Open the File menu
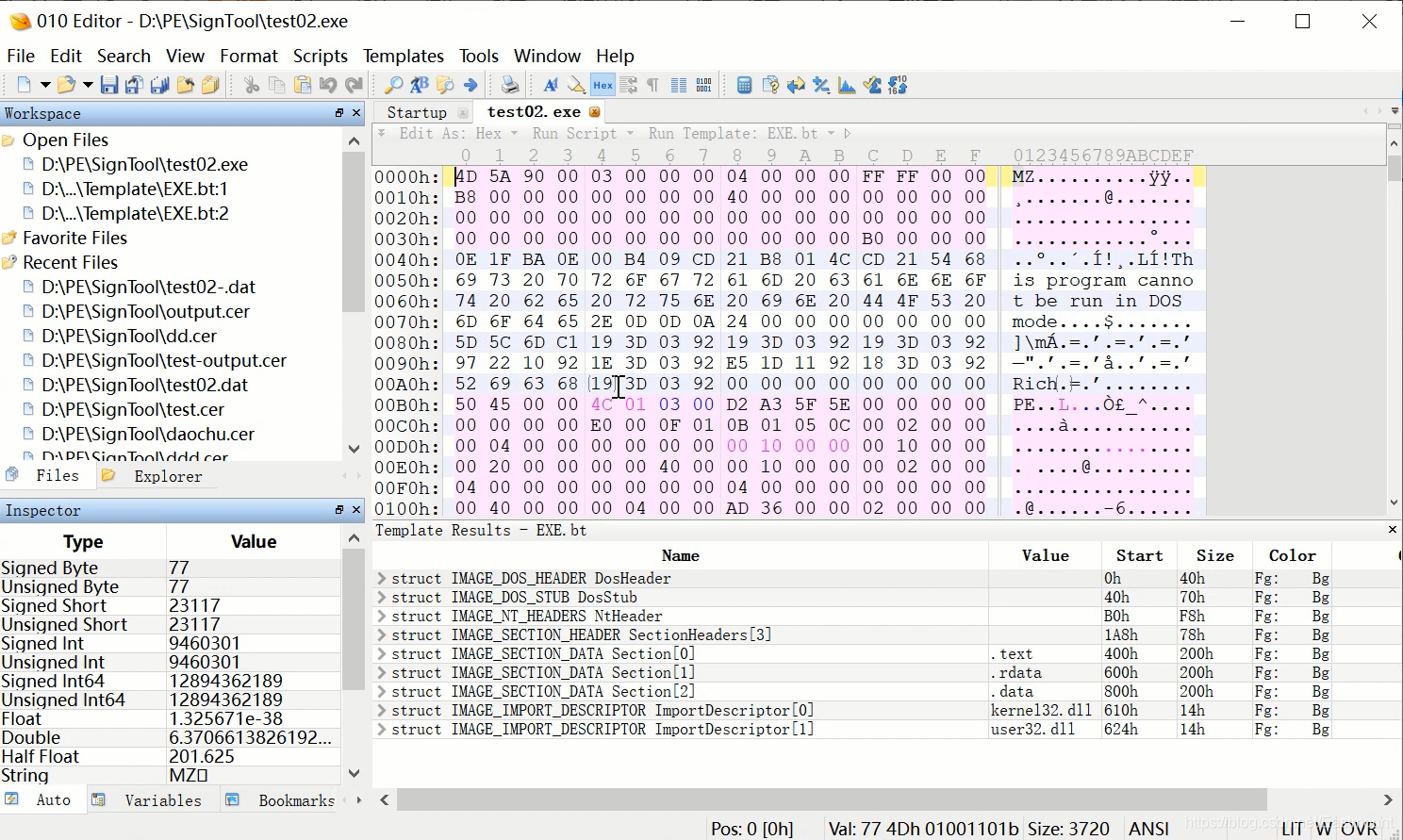 click(21, 56)
